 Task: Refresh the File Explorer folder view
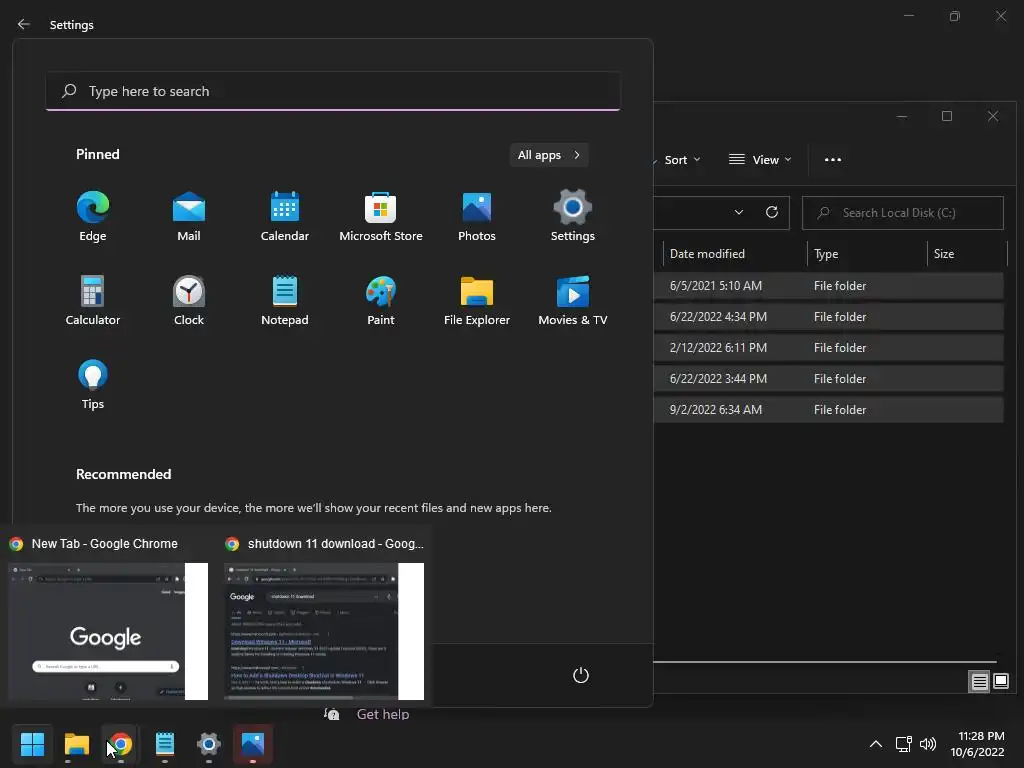[x=771, y=212]
